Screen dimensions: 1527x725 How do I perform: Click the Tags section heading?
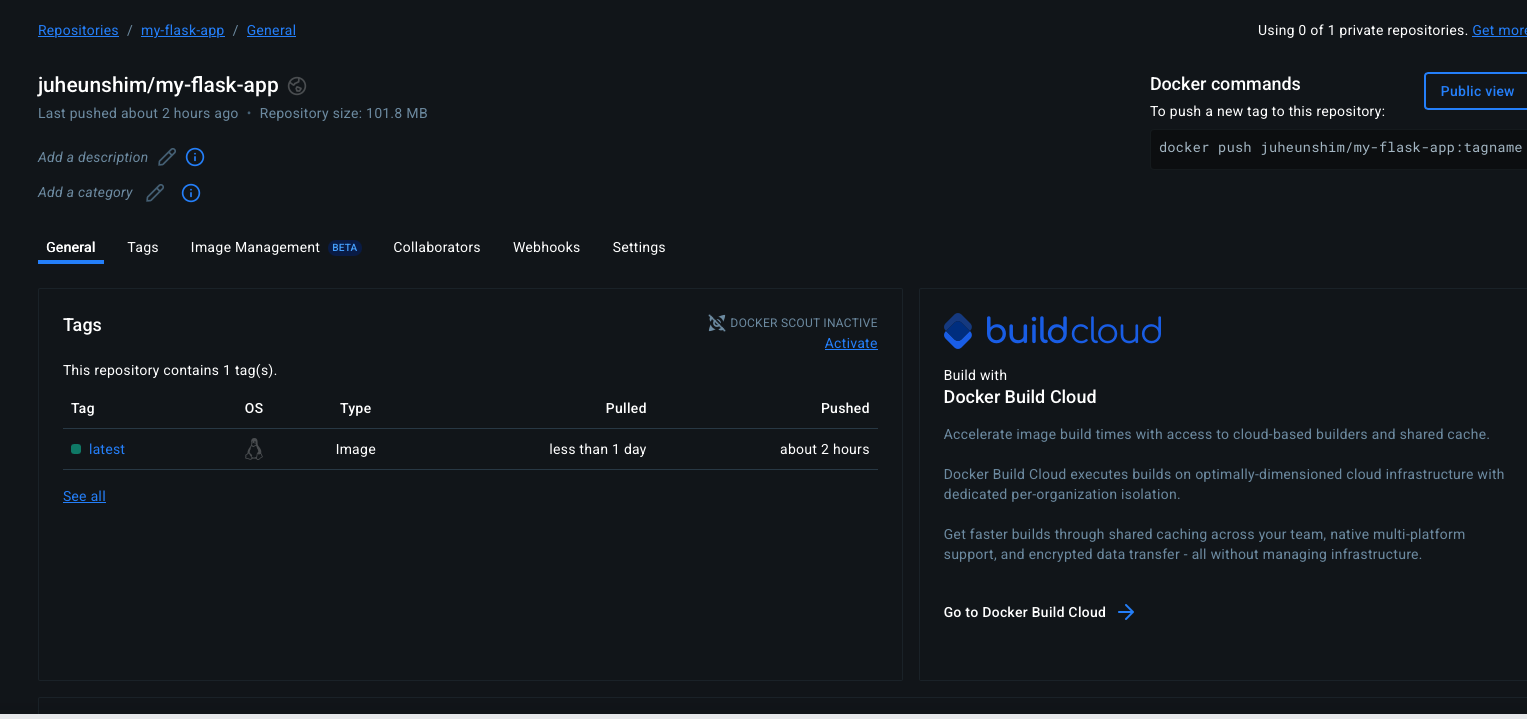coord(82,325)
